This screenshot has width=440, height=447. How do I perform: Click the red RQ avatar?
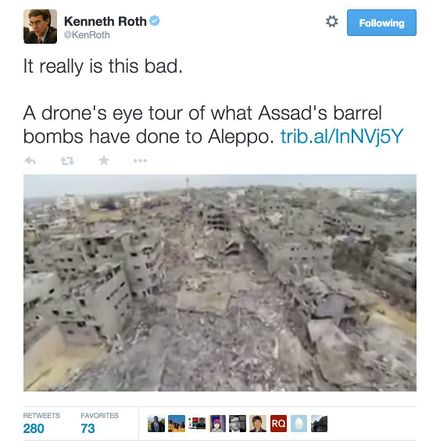pos(279,424)
